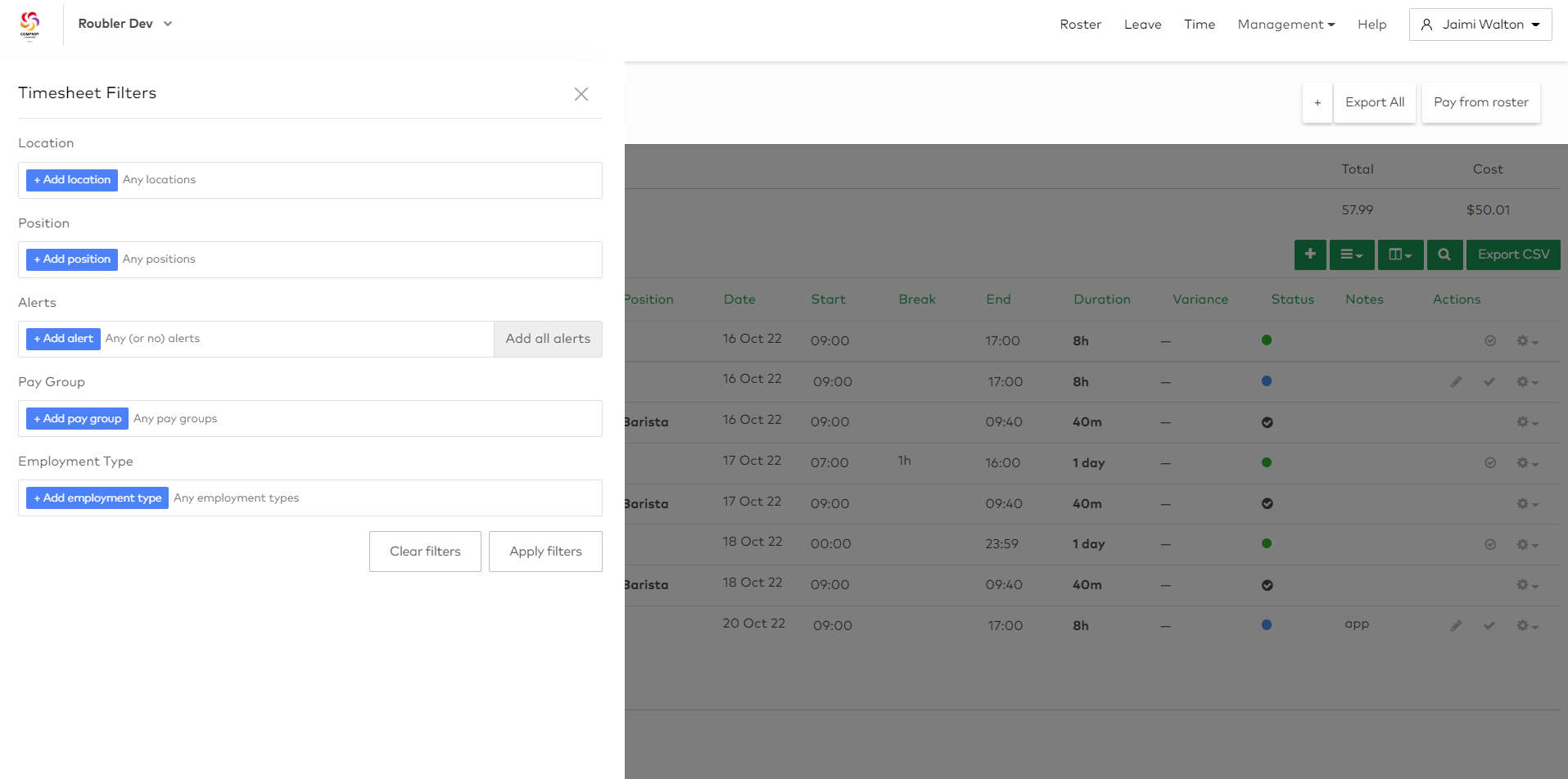Viewport: 1568px width, 779px height.
Task: Go to the Time page
Action: (1199, 25)
